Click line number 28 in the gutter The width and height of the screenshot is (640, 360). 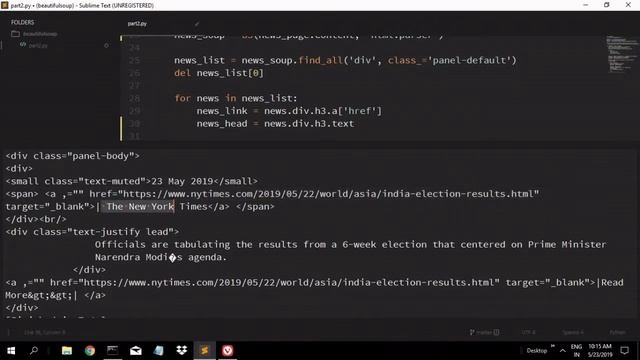134,98
